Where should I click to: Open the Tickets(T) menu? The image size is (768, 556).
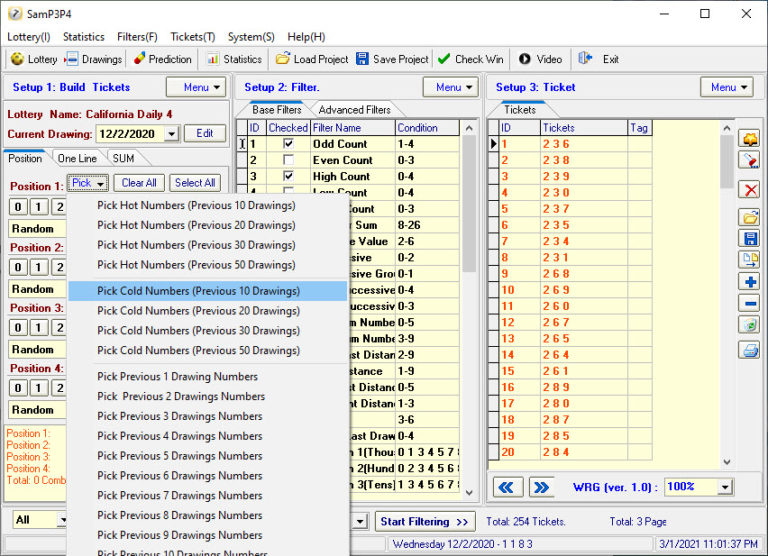[192, 37]
